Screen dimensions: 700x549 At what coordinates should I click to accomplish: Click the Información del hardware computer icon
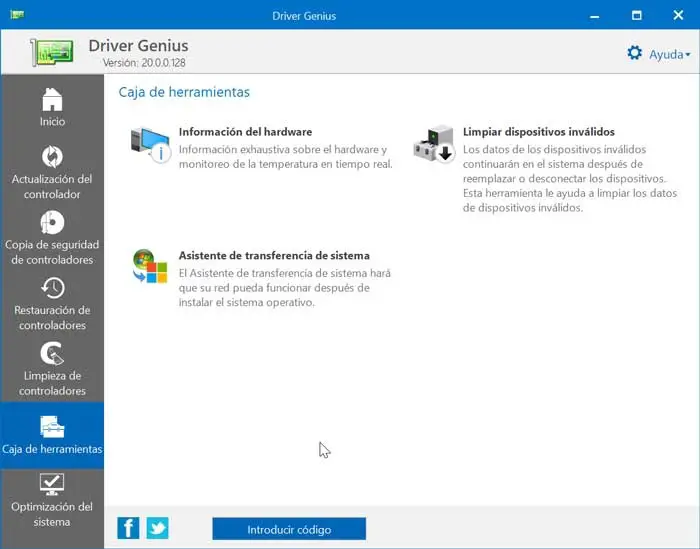coord(150,145)
